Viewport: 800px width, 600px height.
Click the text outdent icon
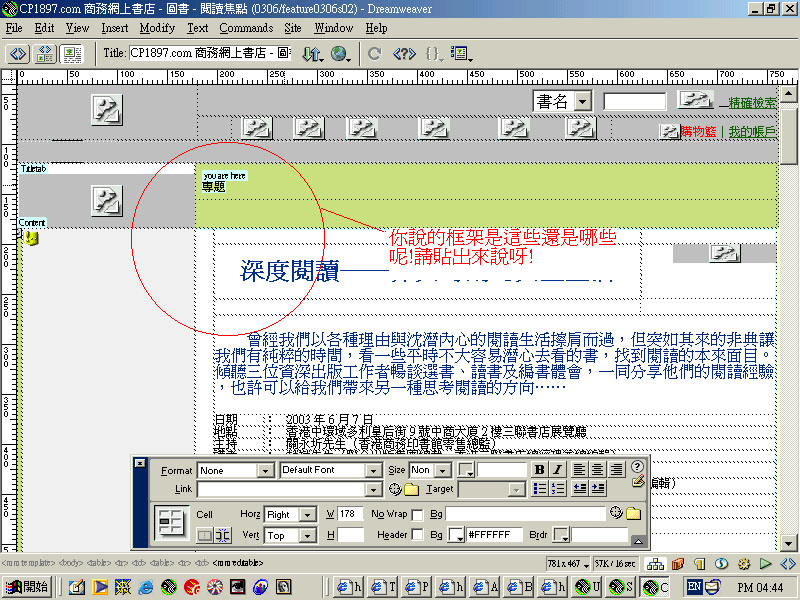(x=579, y=489)
